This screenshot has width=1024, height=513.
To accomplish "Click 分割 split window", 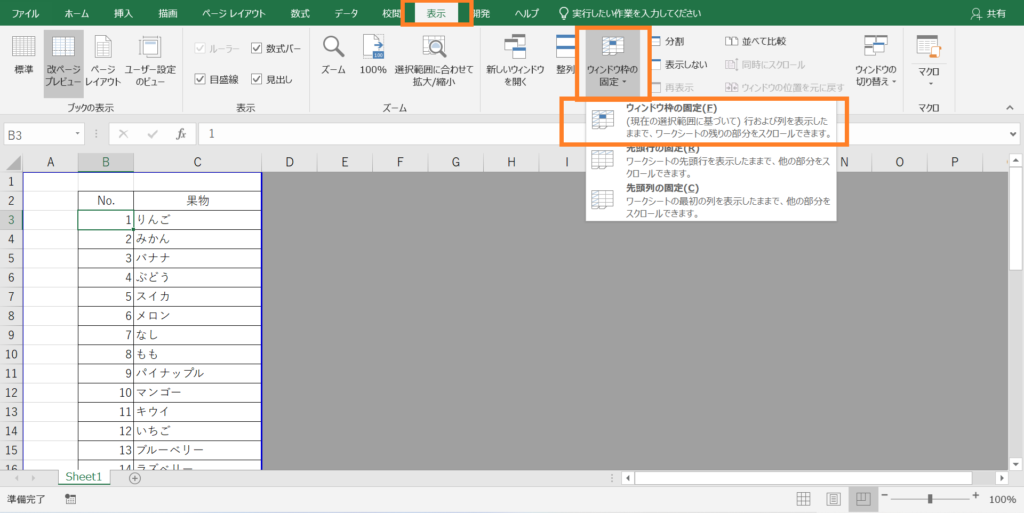I will point(667,41).
